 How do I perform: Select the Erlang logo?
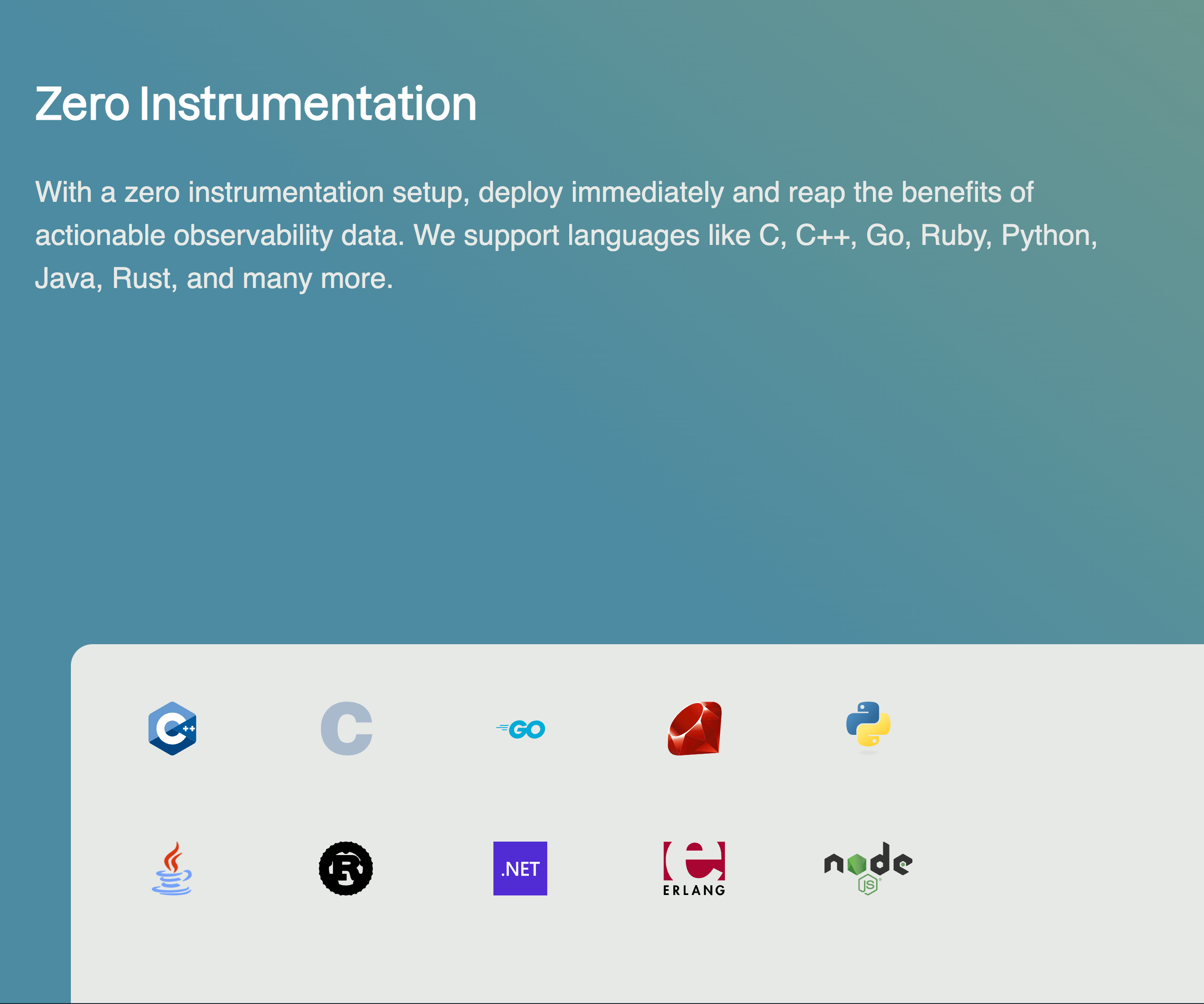[694, 868]
